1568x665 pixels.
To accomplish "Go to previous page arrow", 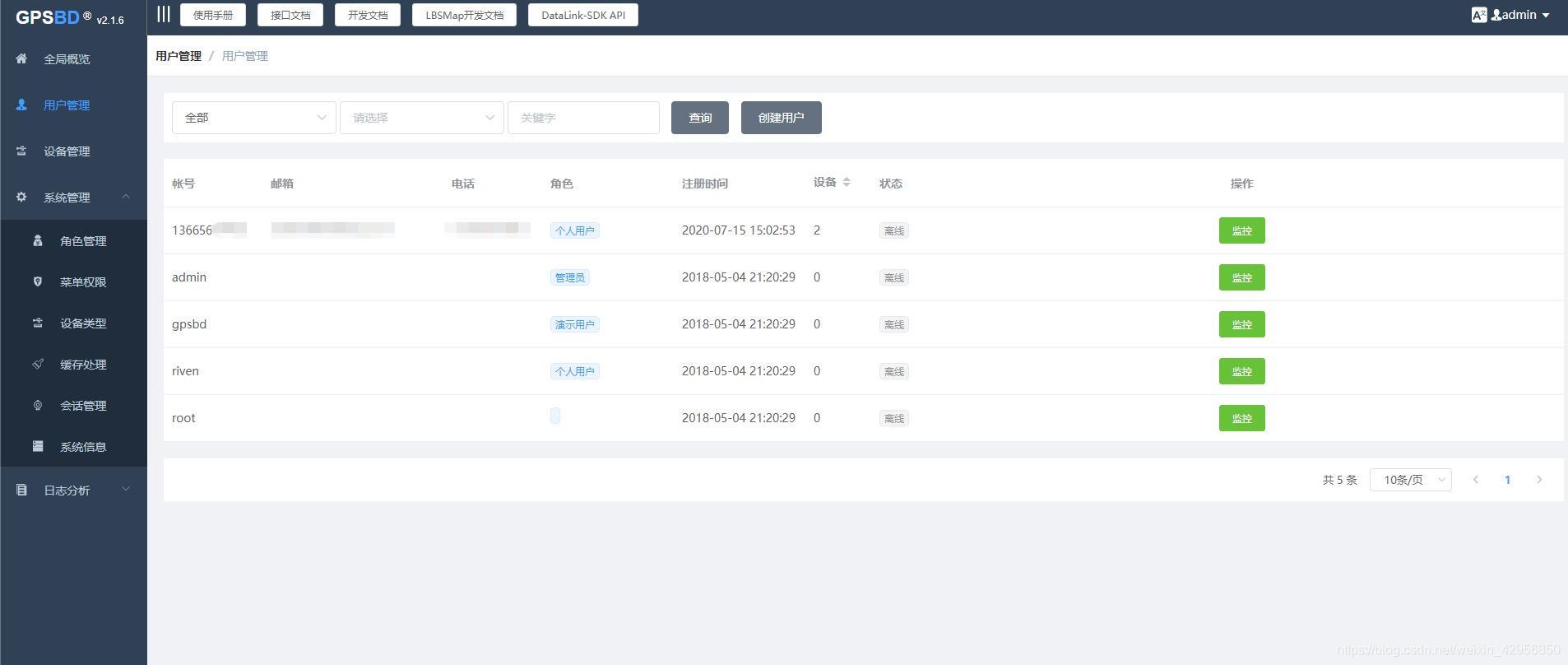I will pos(1476,480).
